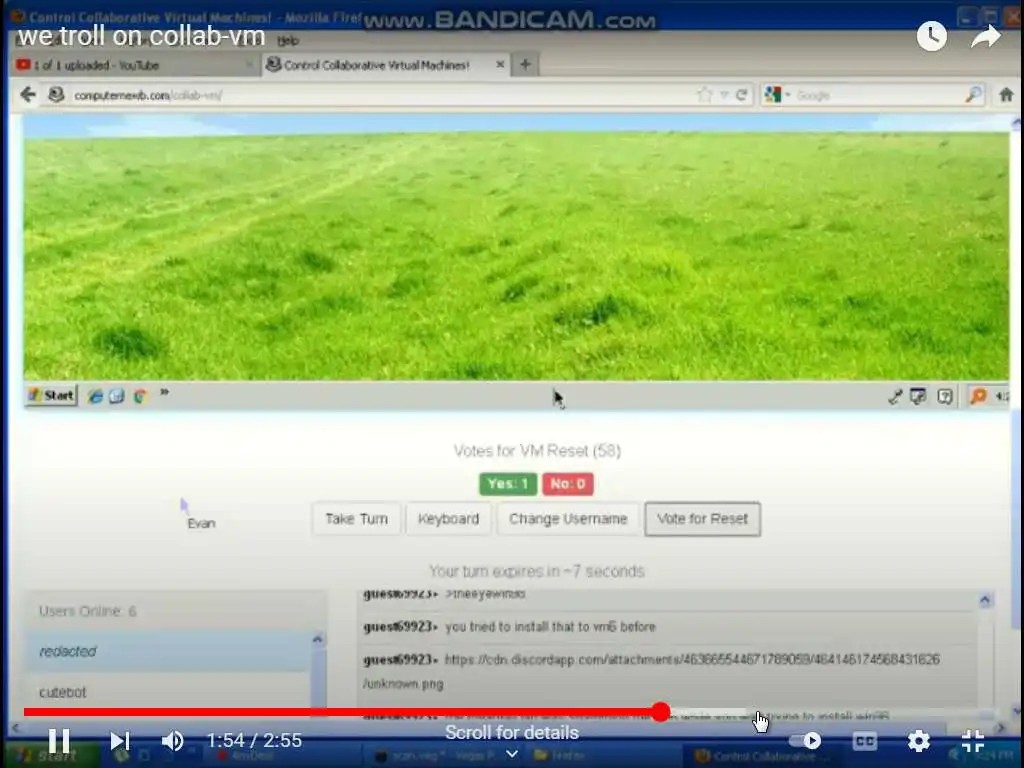The image size is (1024, 768).
Task: Seek using the red progress bar handle
Action: 661,712
